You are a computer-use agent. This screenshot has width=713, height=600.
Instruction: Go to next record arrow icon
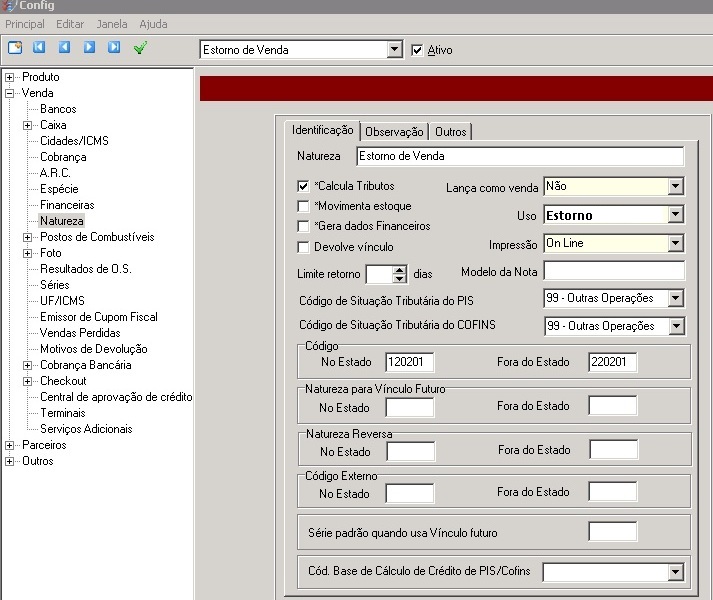pos(89,47)
